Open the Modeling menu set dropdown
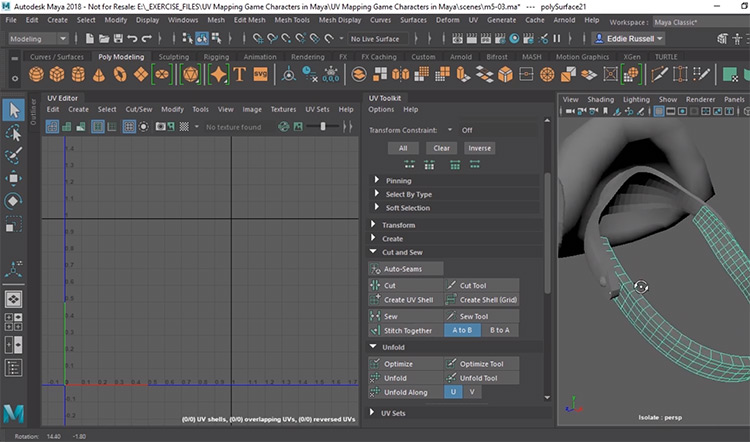The image size is (750, 442). [x=38, y=39]
